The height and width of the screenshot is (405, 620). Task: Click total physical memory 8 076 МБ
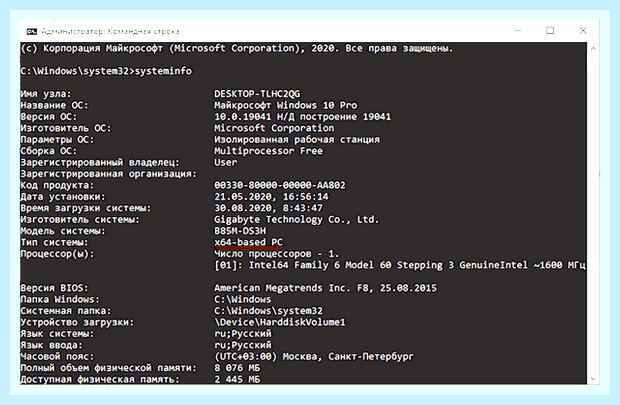pos(237,368)
